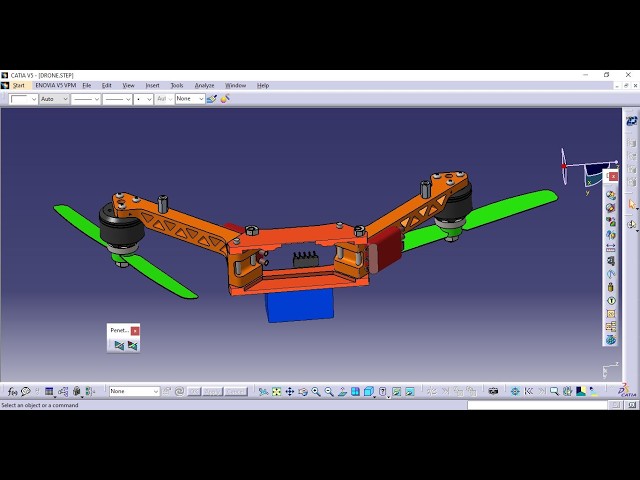The image size is (640, 480).
Task: Open the Analyze menu
Action: (x=204, y=85)
